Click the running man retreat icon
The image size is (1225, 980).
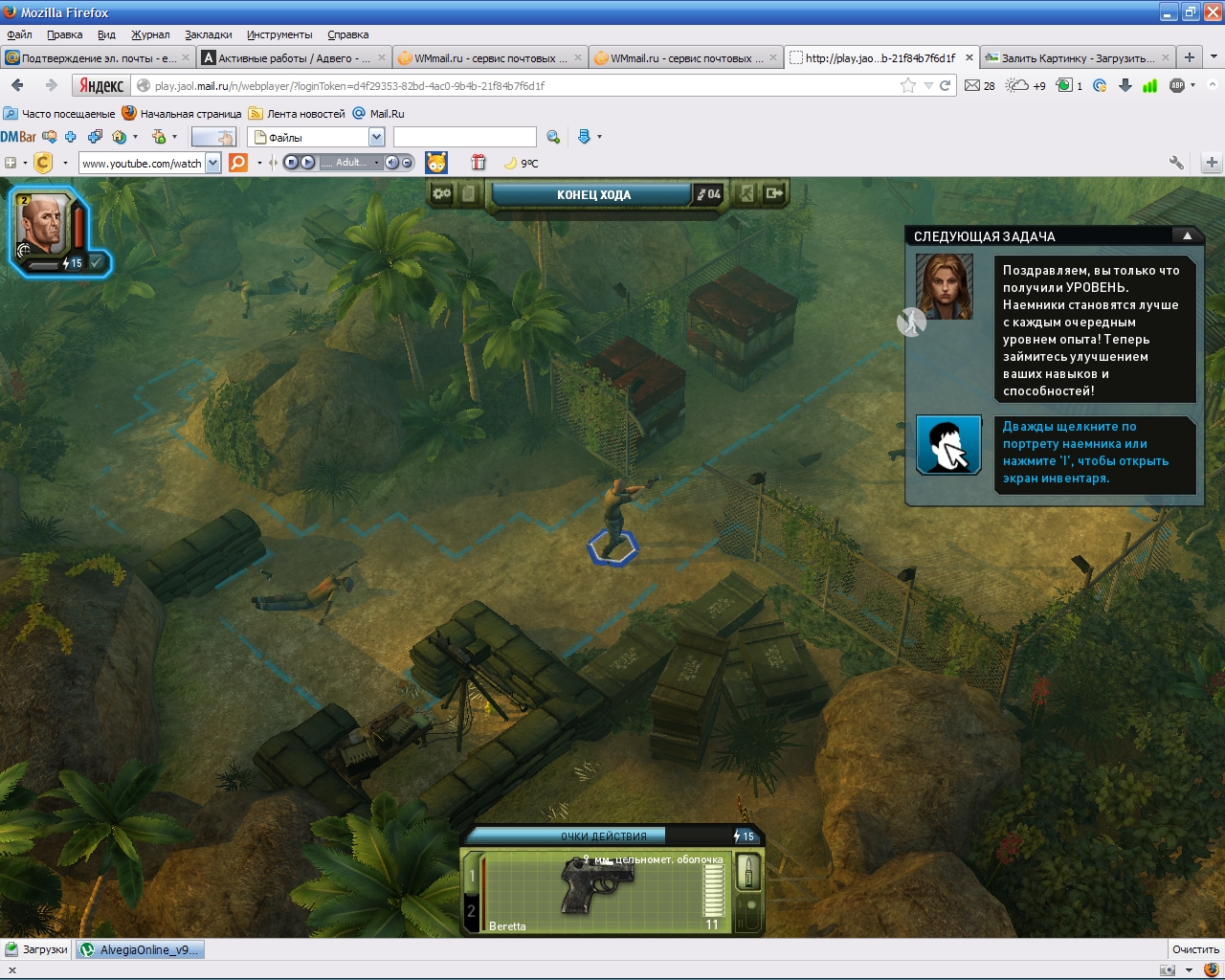pyautogui.click(x=746, y=193)
